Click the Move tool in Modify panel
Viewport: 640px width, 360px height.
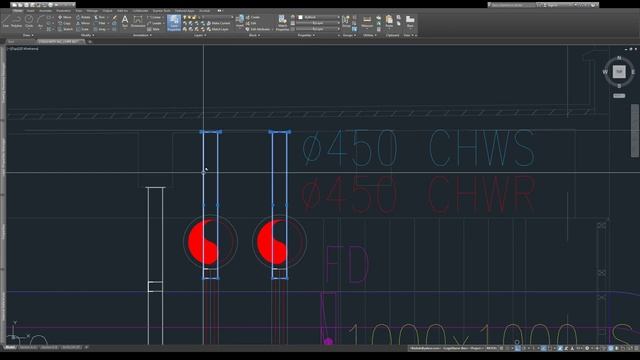point(65,18)
